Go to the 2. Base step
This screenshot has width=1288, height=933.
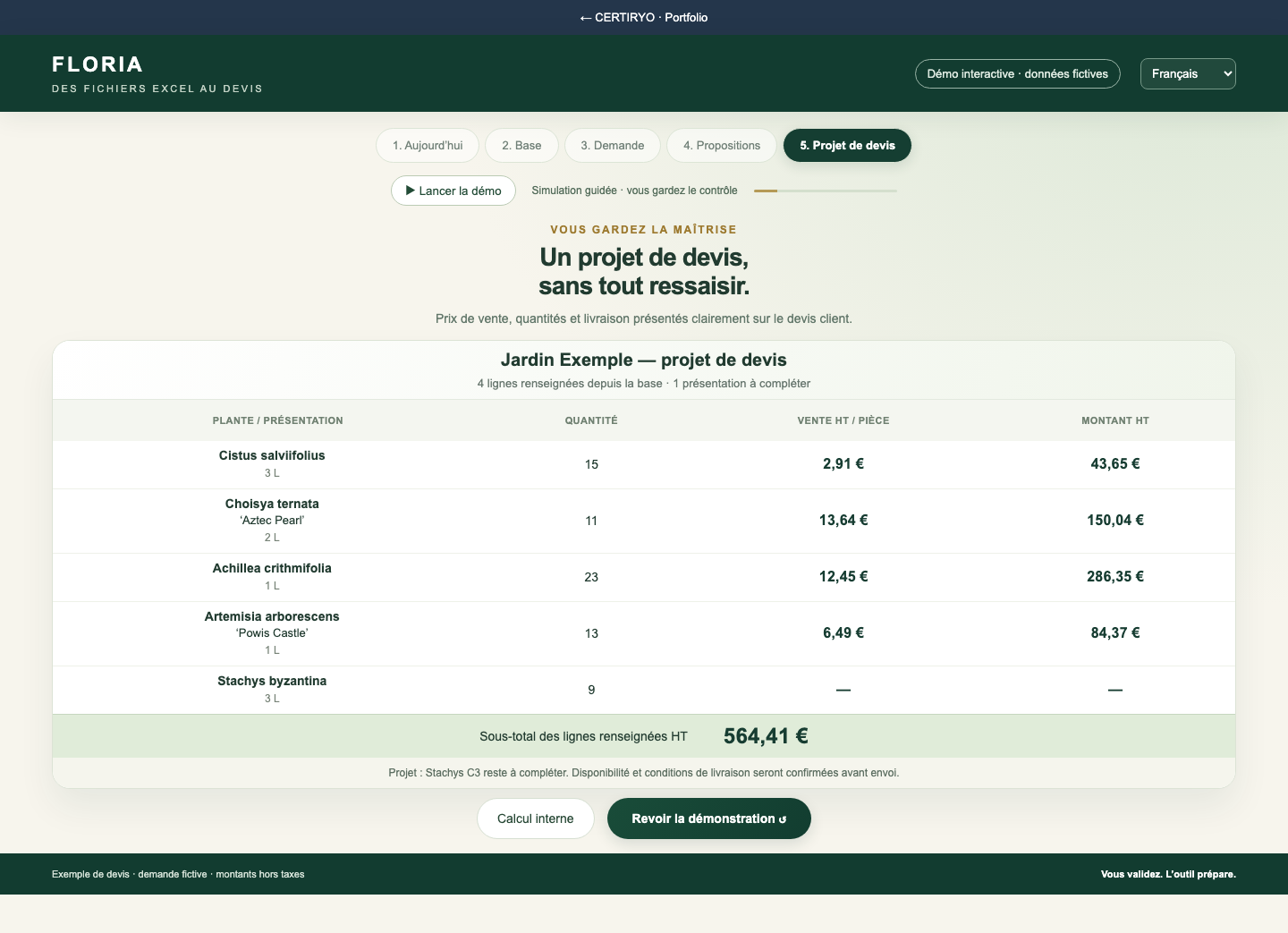pos(521,145)
